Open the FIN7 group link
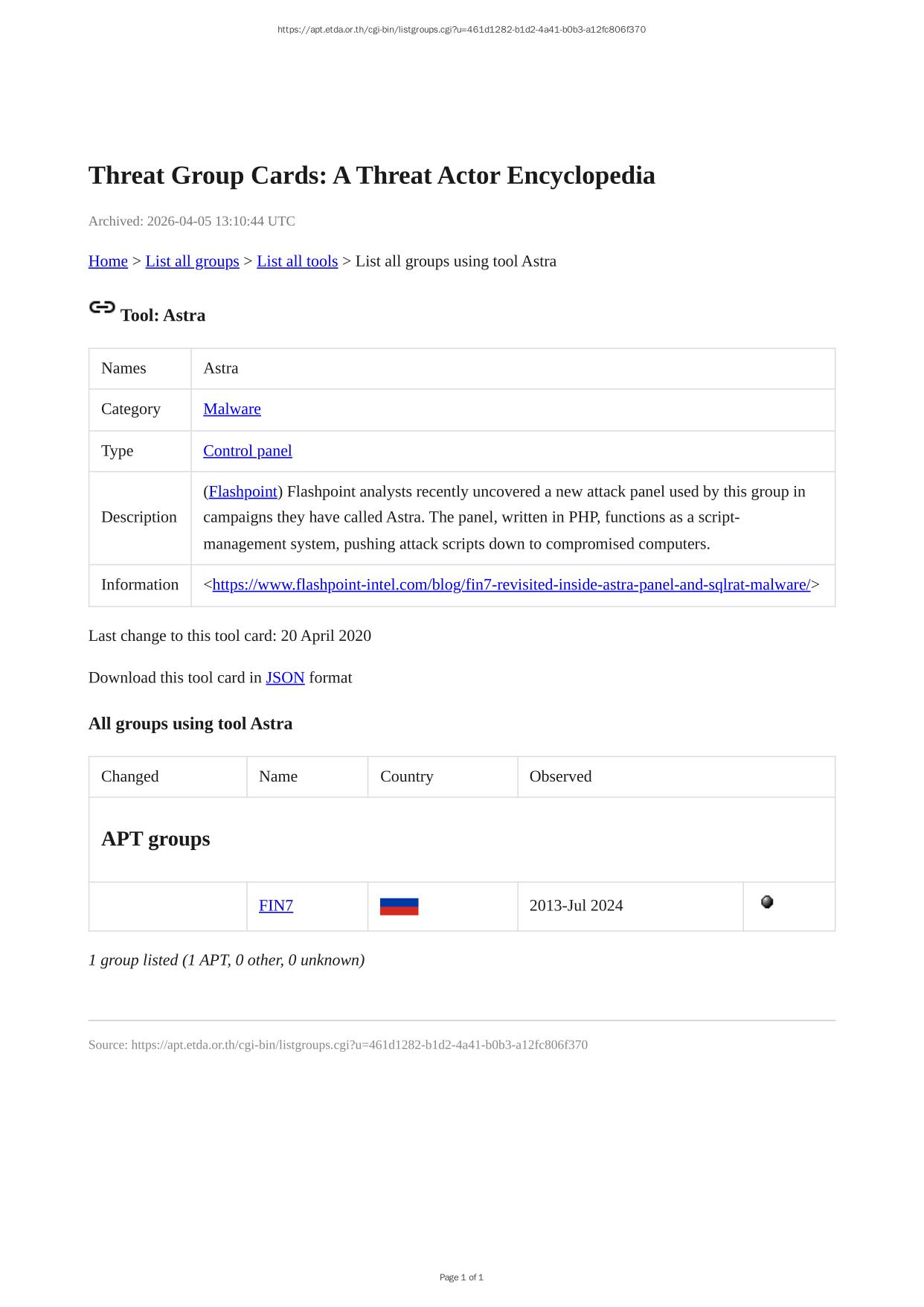Viewport: 924px width, 1307px height. tap(276, 906)
